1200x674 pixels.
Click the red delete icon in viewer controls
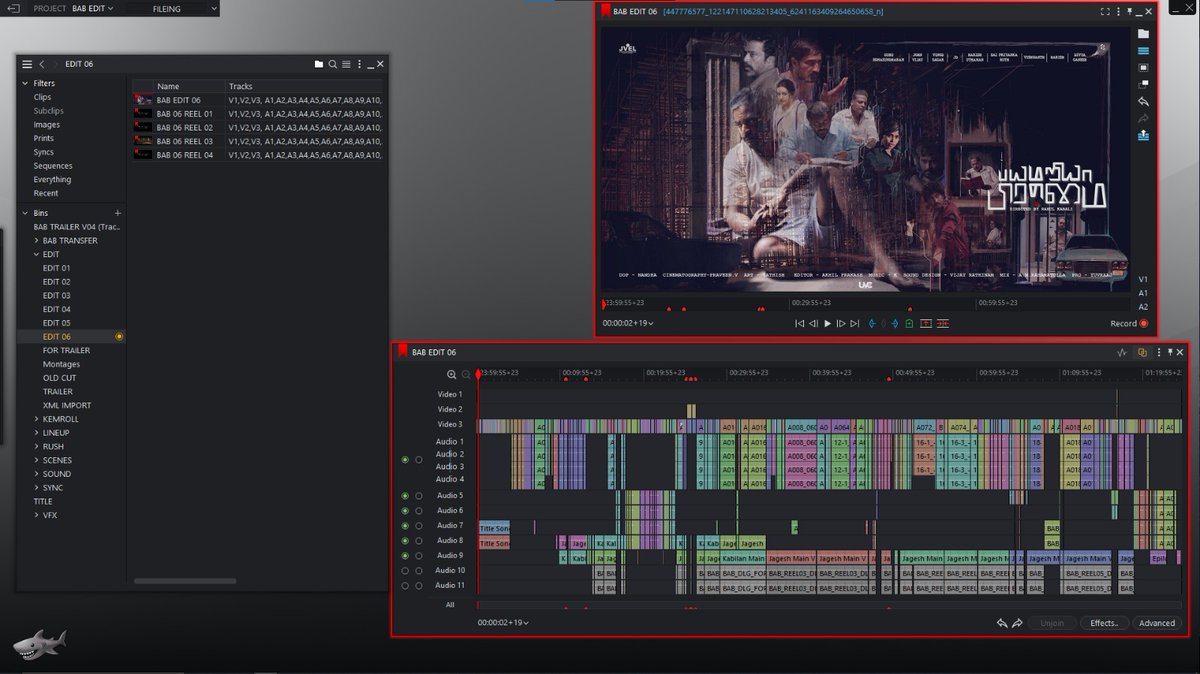click(942, 323)
